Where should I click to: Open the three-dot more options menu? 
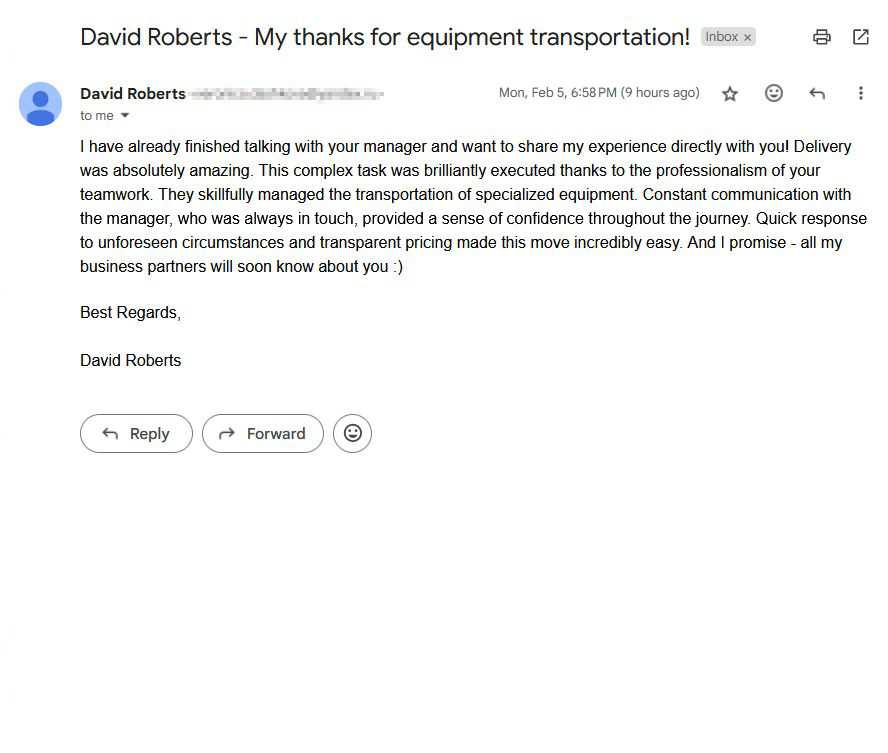coord(861,92)
